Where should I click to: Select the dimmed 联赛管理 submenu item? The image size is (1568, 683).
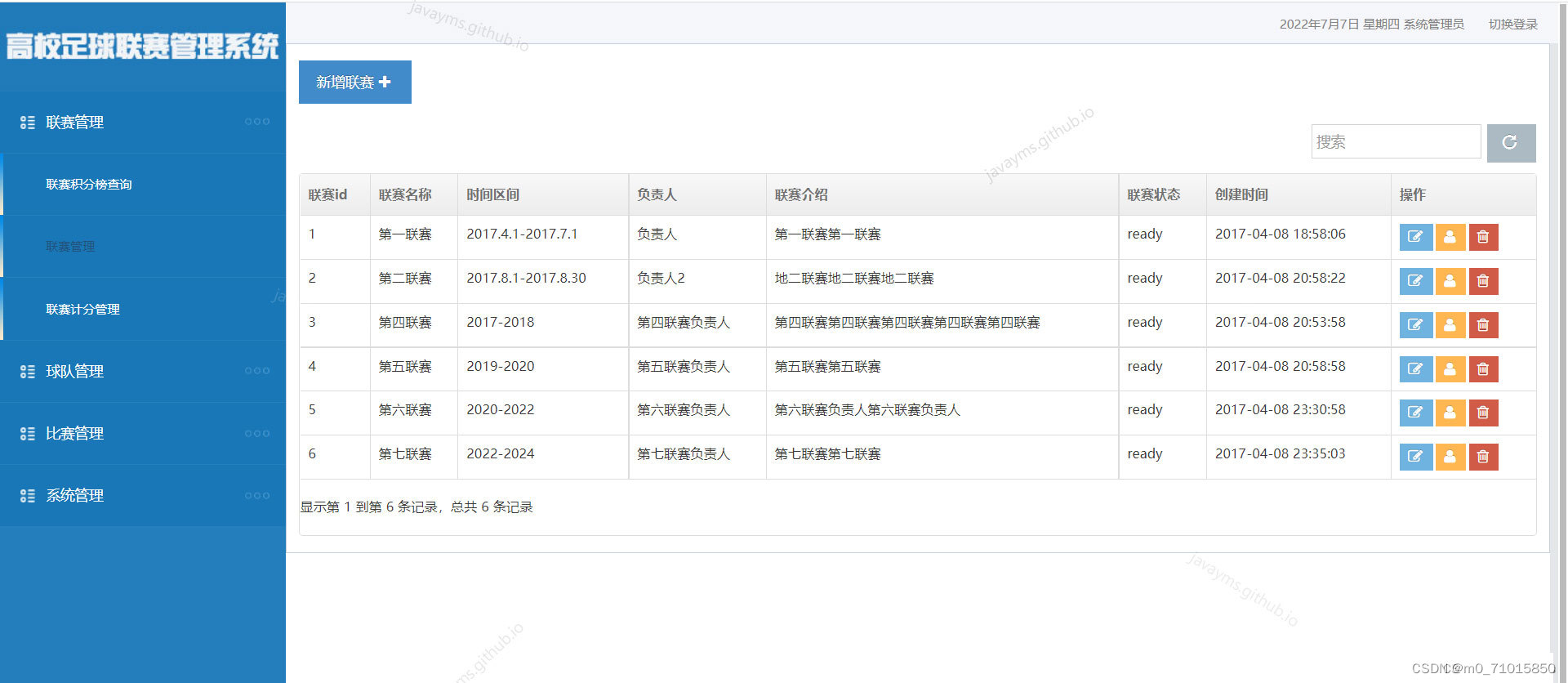pos(70,247)
